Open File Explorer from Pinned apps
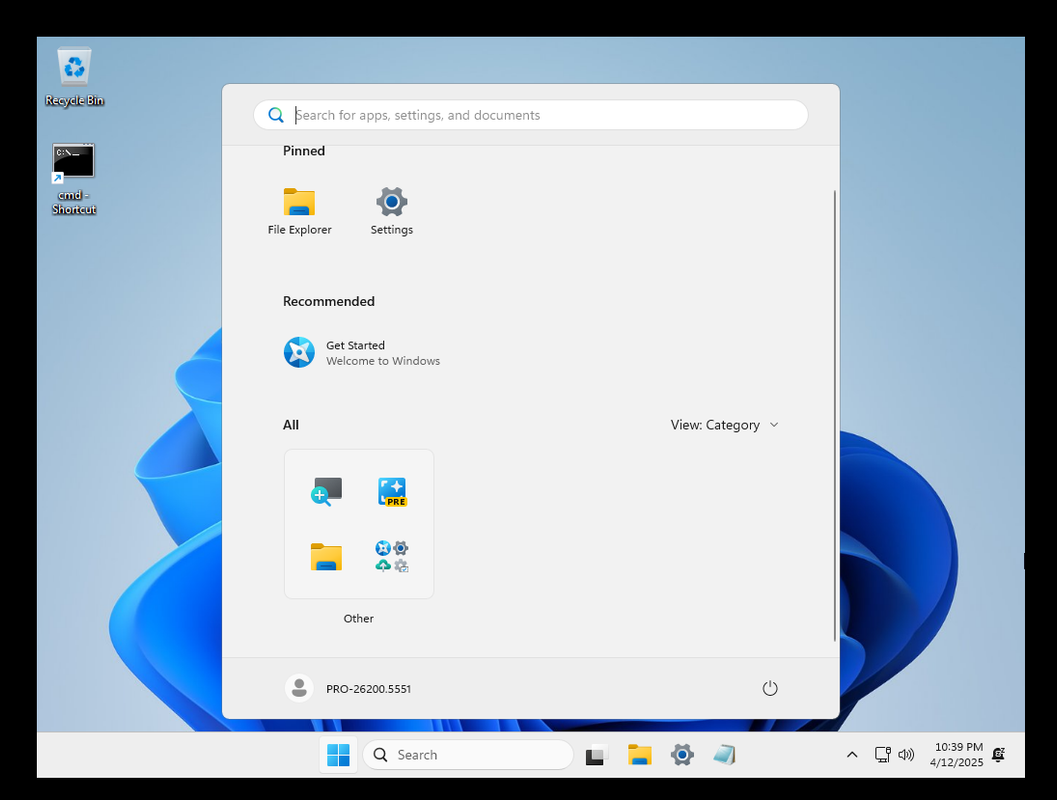Image resolution: width=1057 pixels, height=800 pixels. [x=299, y=211]
